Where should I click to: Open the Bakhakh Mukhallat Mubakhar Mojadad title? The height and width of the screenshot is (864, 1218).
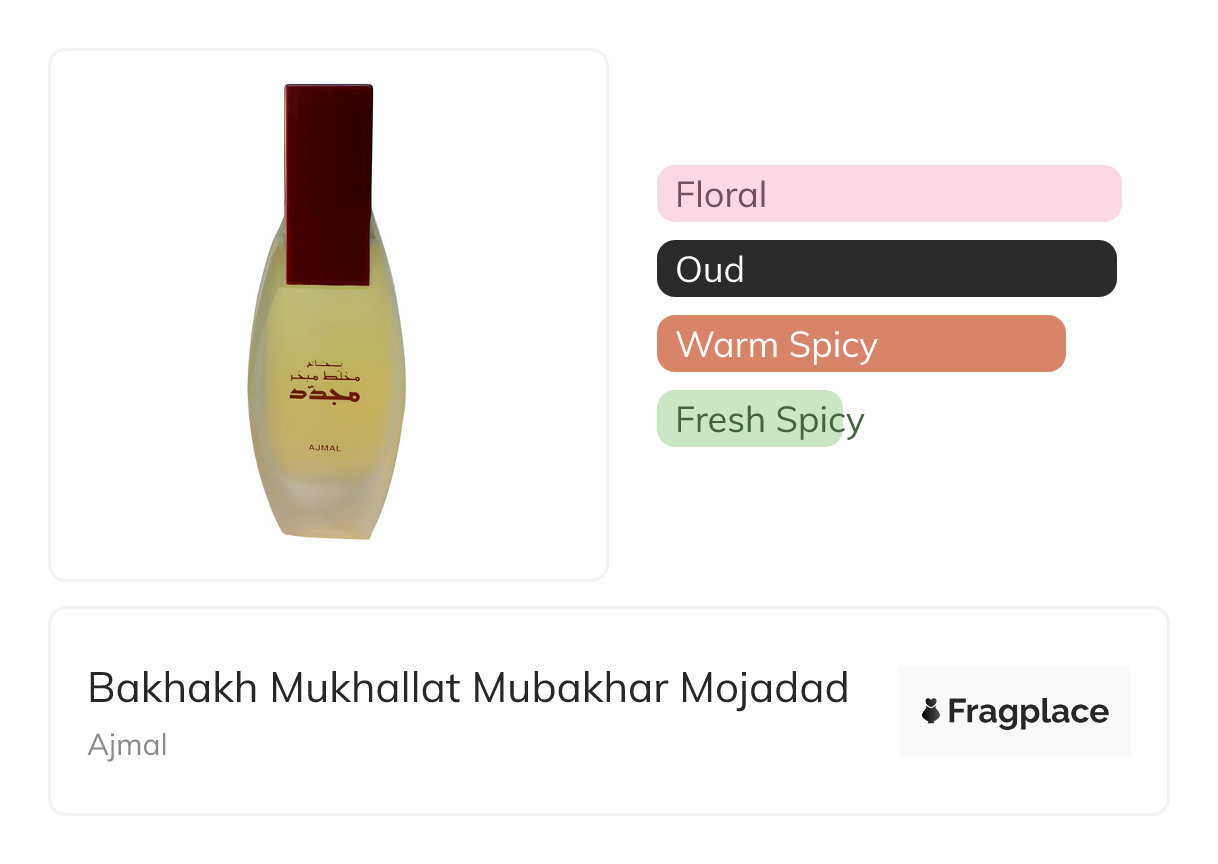pyautogui.click(x=468, y=688)
